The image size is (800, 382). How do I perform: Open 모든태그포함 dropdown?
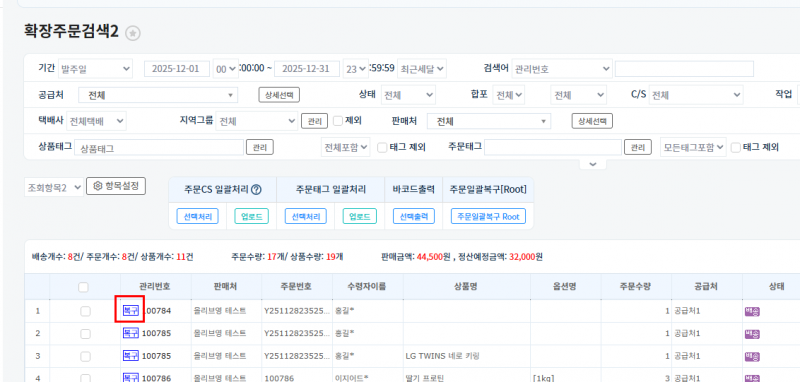(693, 147)
